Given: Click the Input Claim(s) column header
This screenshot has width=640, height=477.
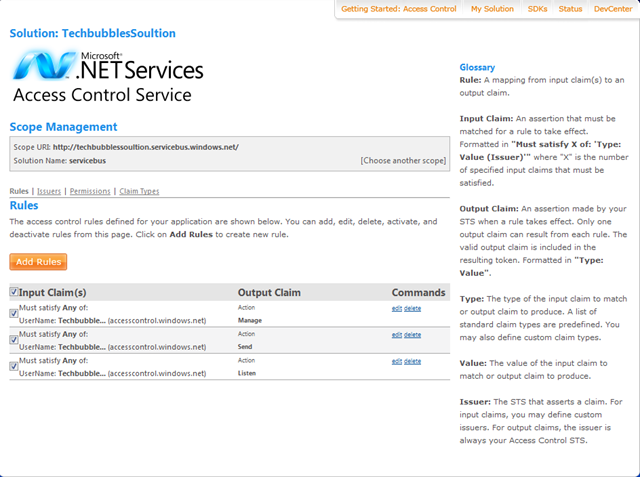Looking at the screenshot, I should click(x=53, y=293).
